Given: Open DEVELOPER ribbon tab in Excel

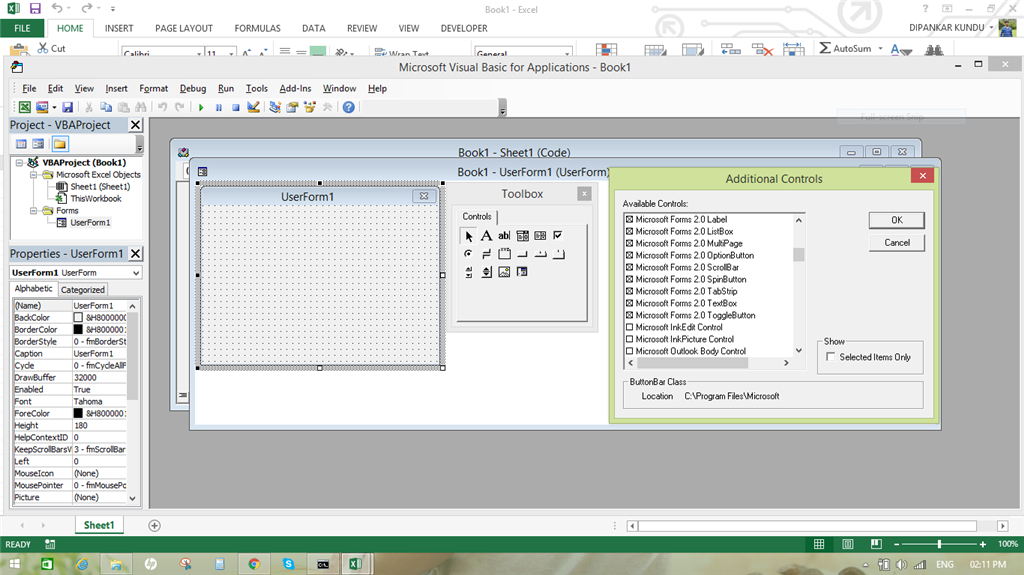Looking at the screenshot, I should pos(464,28).
